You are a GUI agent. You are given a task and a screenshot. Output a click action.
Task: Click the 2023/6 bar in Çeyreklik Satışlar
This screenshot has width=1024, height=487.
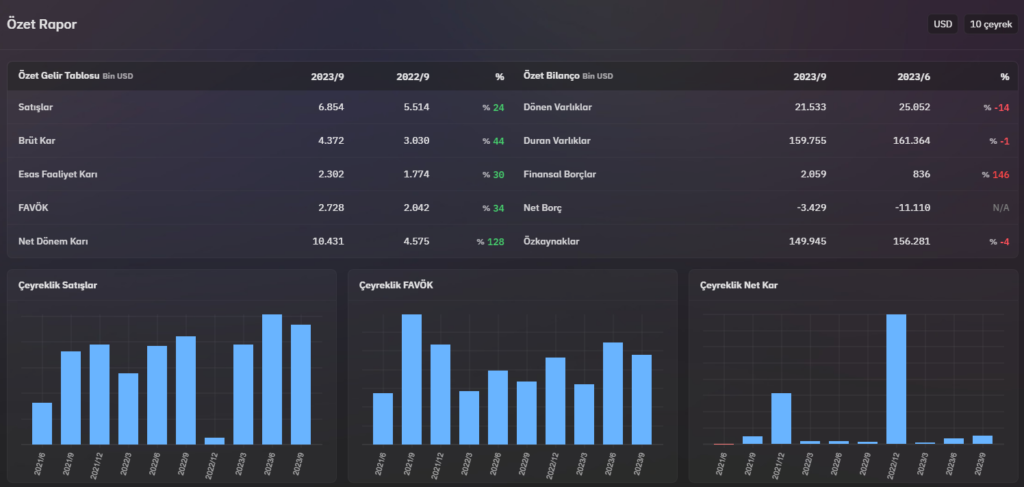click(x=272, y=379)
